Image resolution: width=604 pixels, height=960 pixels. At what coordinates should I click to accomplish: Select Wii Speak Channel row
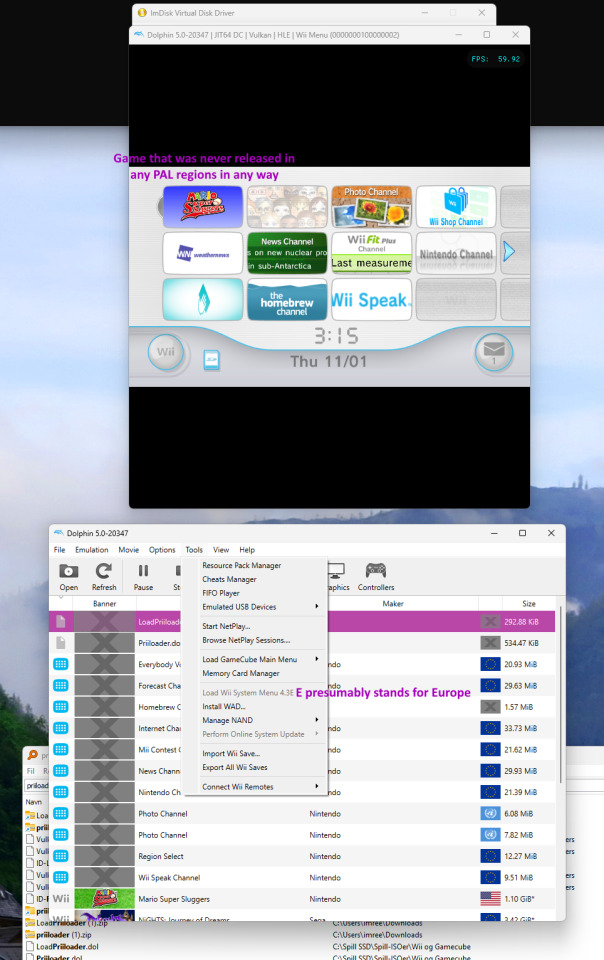coord(302,877)
